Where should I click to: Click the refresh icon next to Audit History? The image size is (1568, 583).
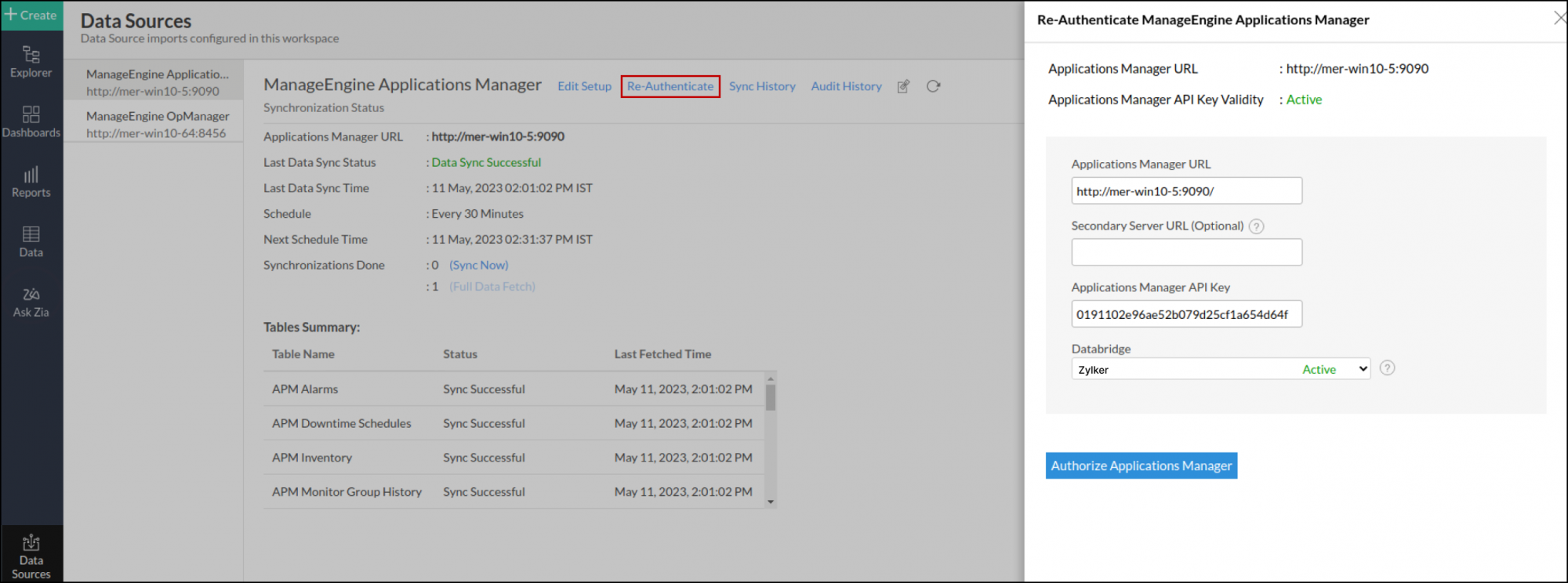click(x=933, y=86)
